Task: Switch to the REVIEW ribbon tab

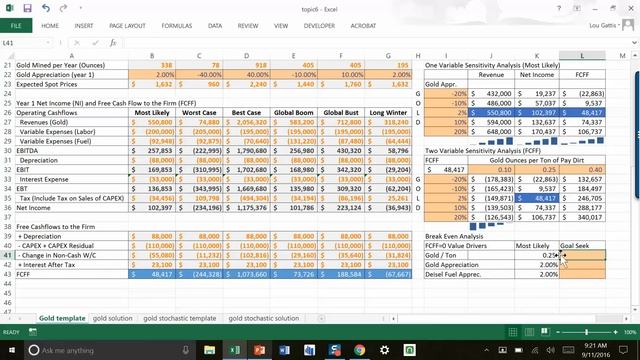Action: [248, 25]
